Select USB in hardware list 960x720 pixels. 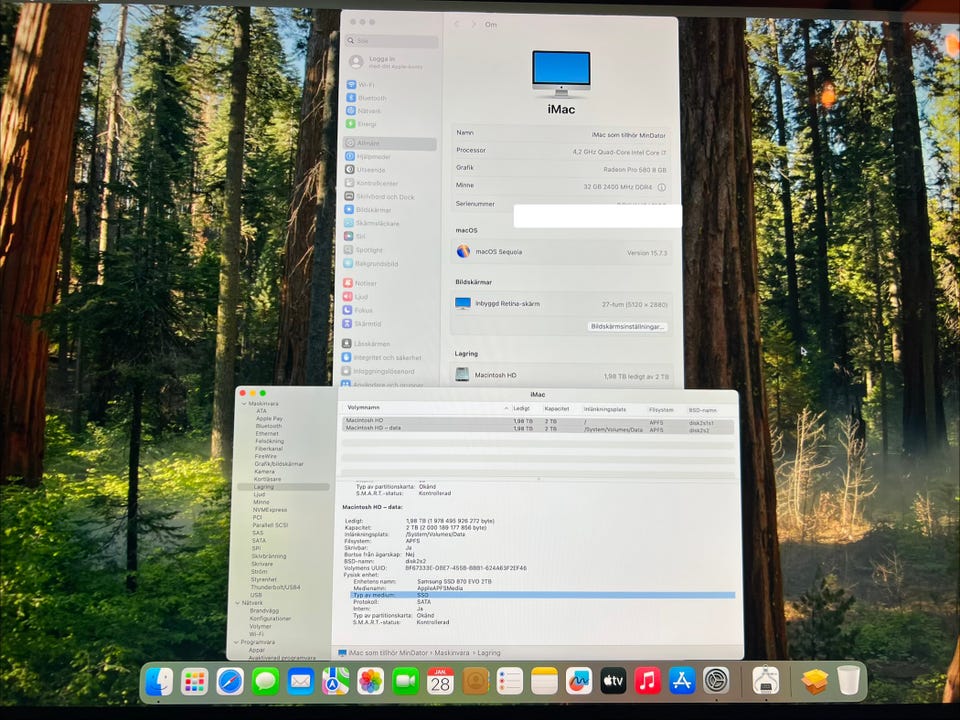coord(256,595)
